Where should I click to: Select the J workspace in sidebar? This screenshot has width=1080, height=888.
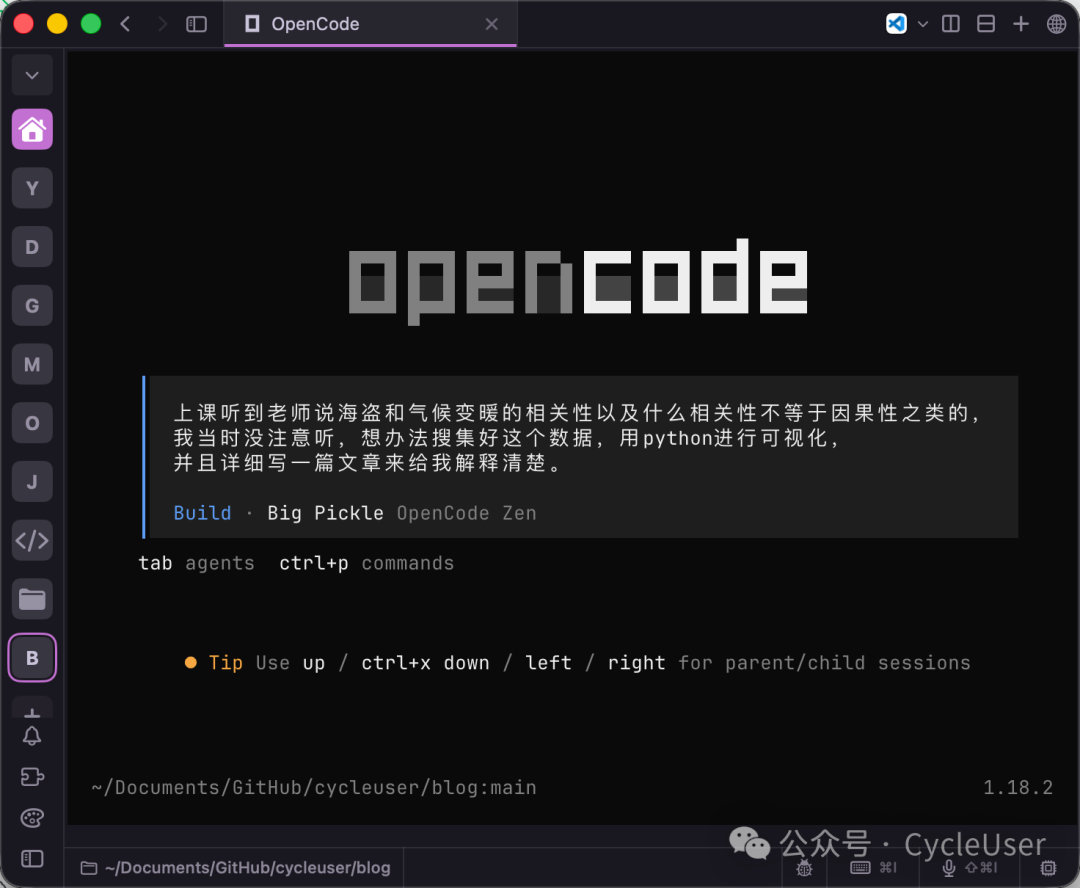point(32,482)
